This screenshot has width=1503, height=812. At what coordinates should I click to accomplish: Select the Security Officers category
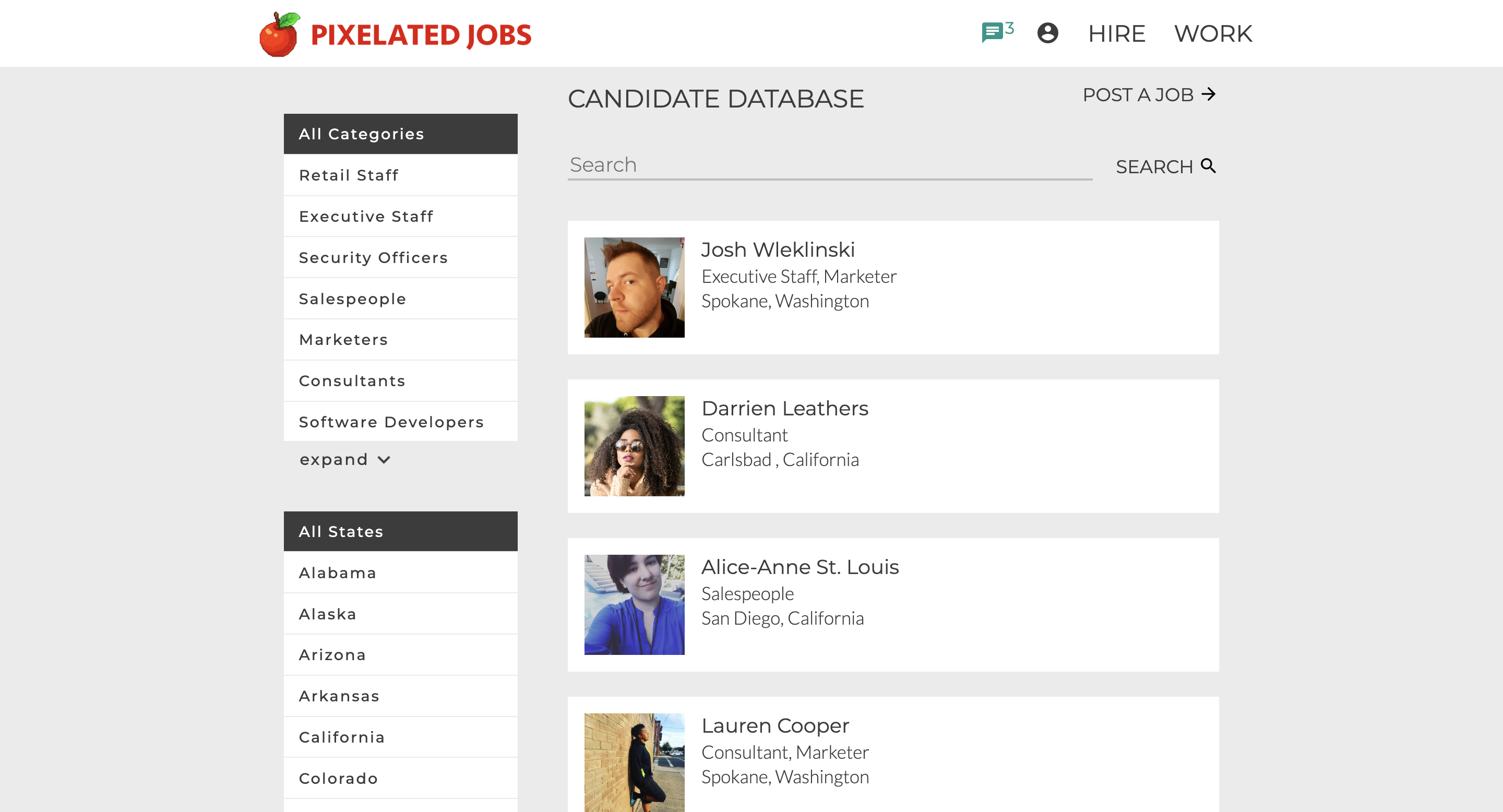[x=373, y=257]
